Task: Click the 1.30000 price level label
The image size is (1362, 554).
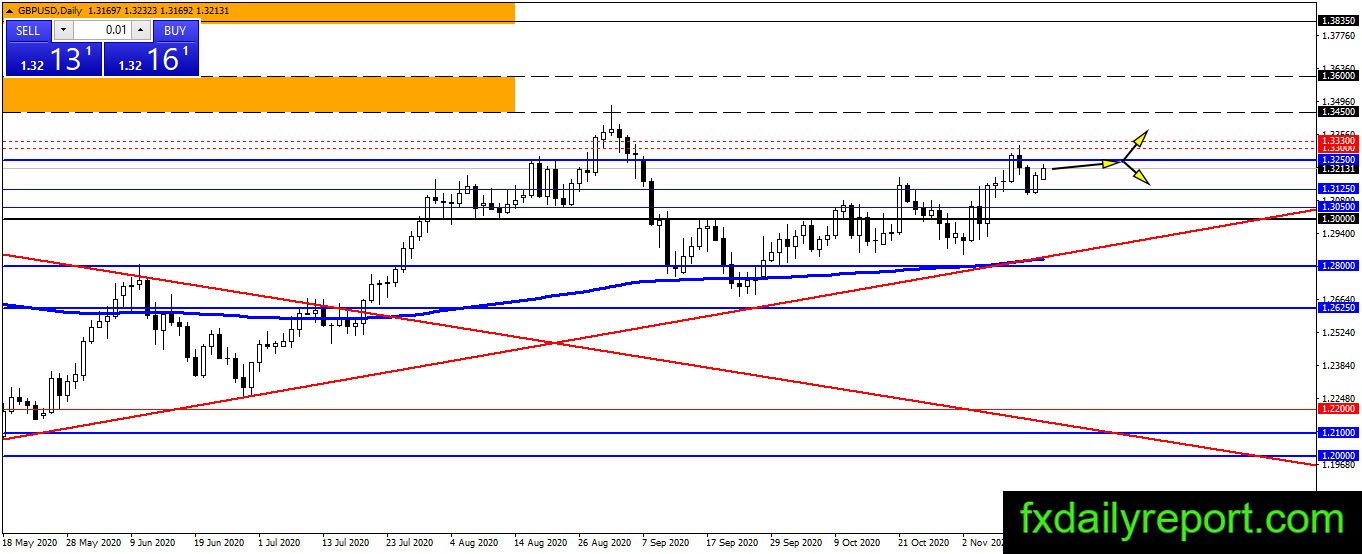Action: 1338,218
